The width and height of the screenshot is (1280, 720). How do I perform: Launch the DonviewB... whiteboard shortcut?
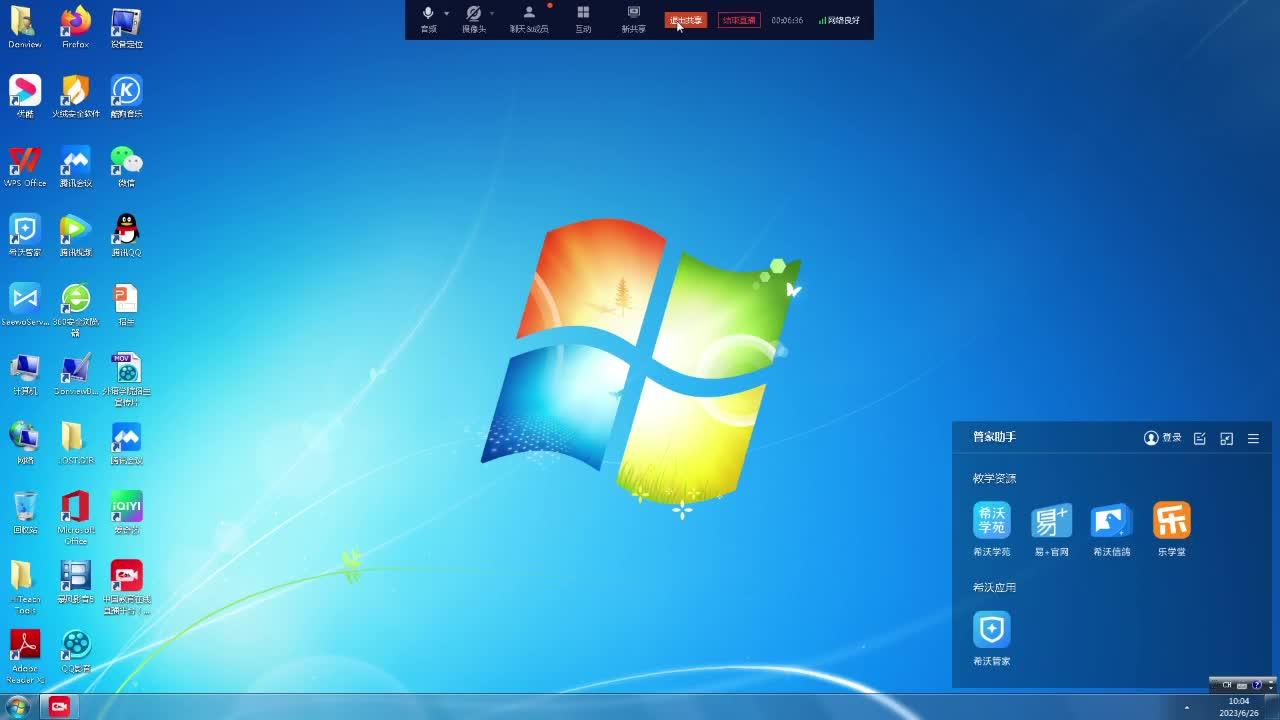(x=75, y=374)
